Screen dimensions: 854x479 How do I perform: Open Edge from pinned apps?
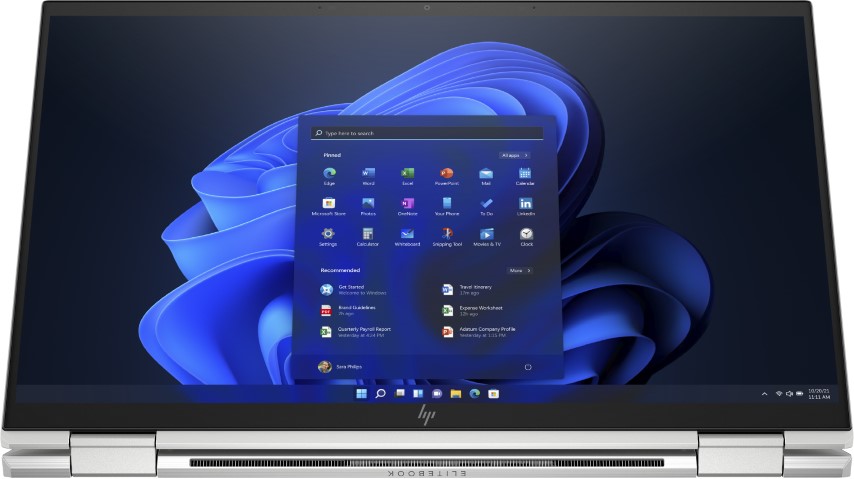point(329,176)
